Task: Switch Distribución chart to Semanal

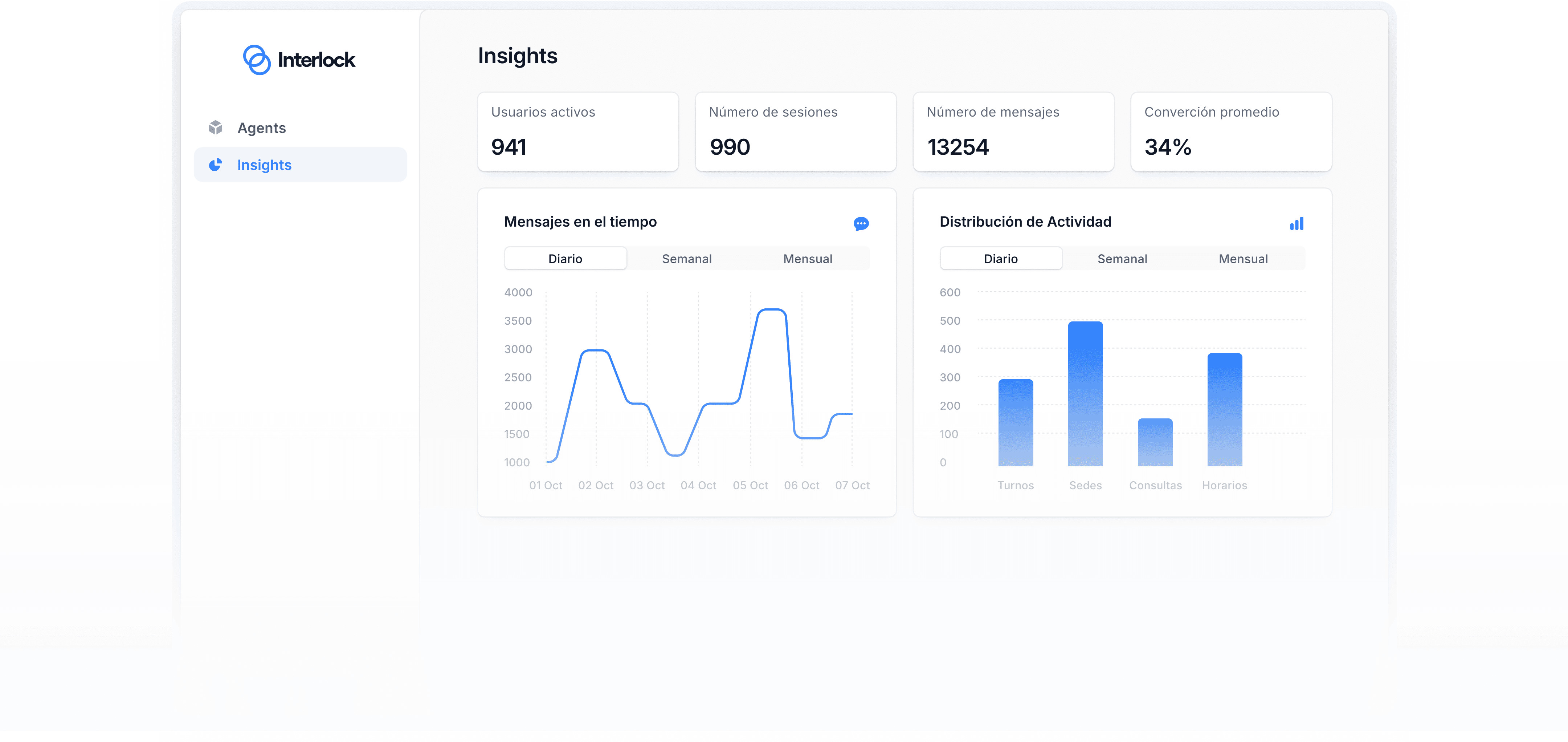Action: click(x=1122, y=259)
